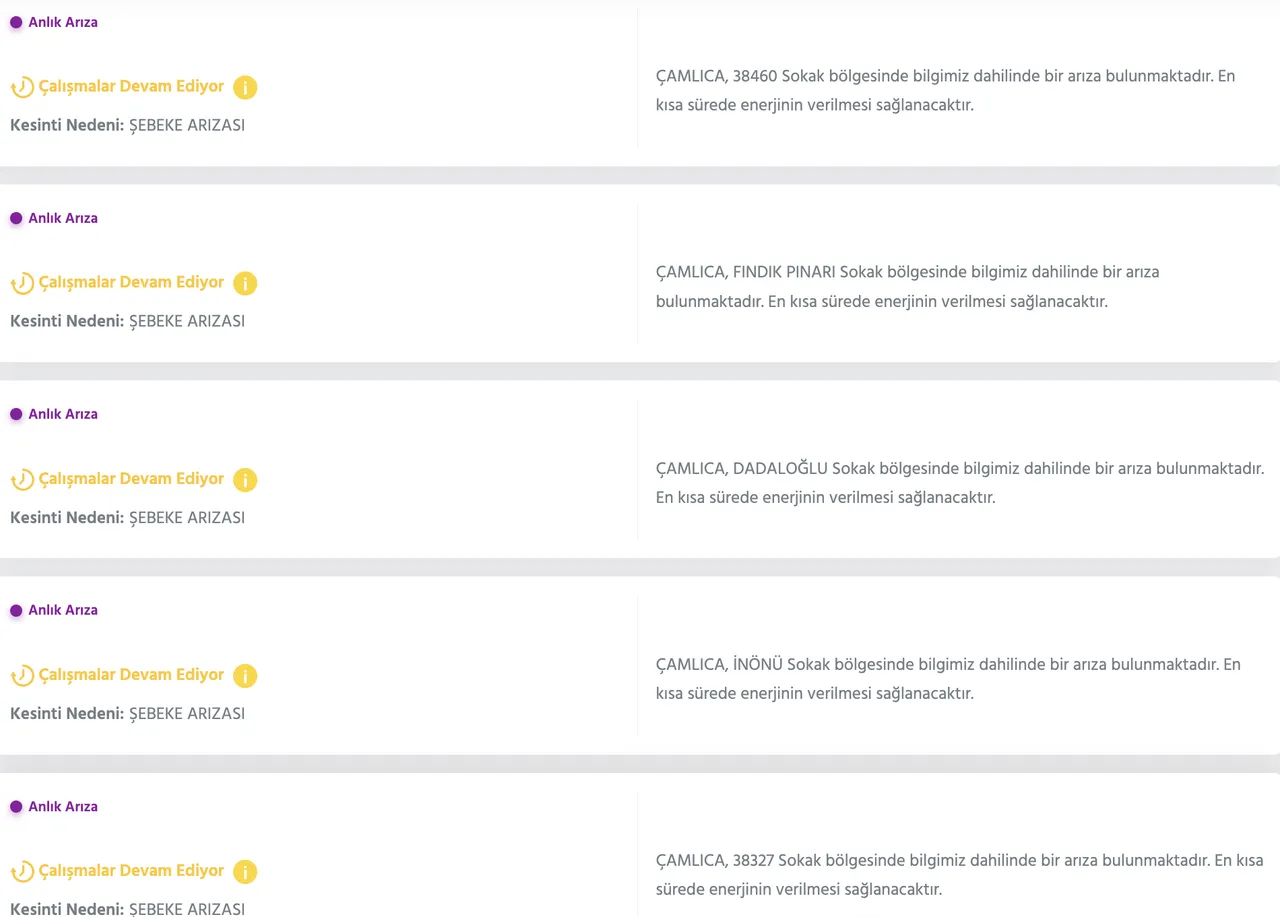Screen dimensions: 1280x917
Task: Click the clock icon in the 38460 Sokak card
Action: coord(22,88)
